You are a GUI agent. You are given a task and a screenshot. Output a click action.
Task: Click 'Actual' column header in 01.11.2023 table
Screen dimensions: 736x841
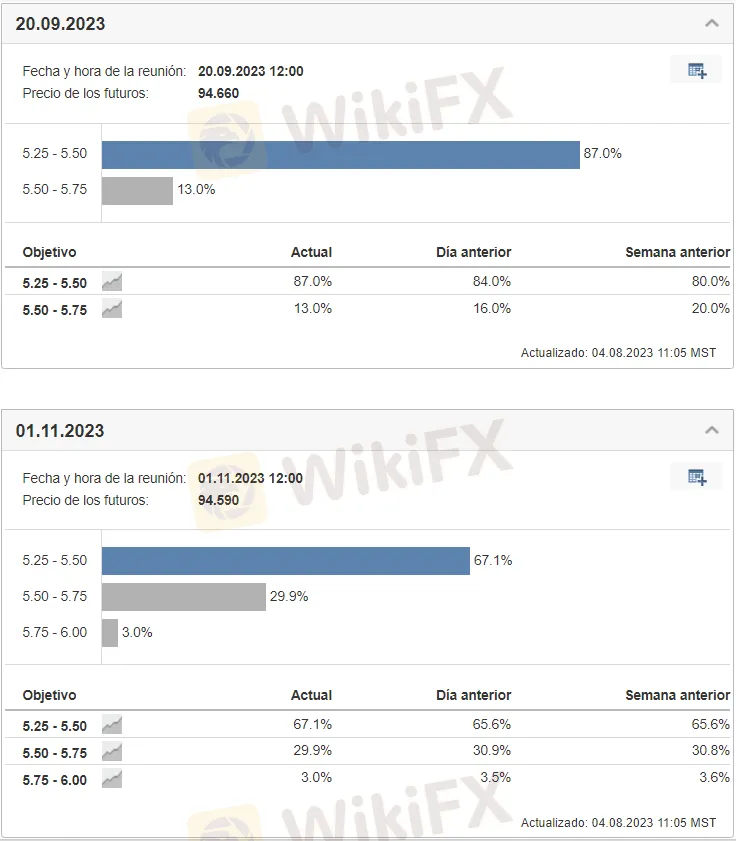[x=311, y=695]
